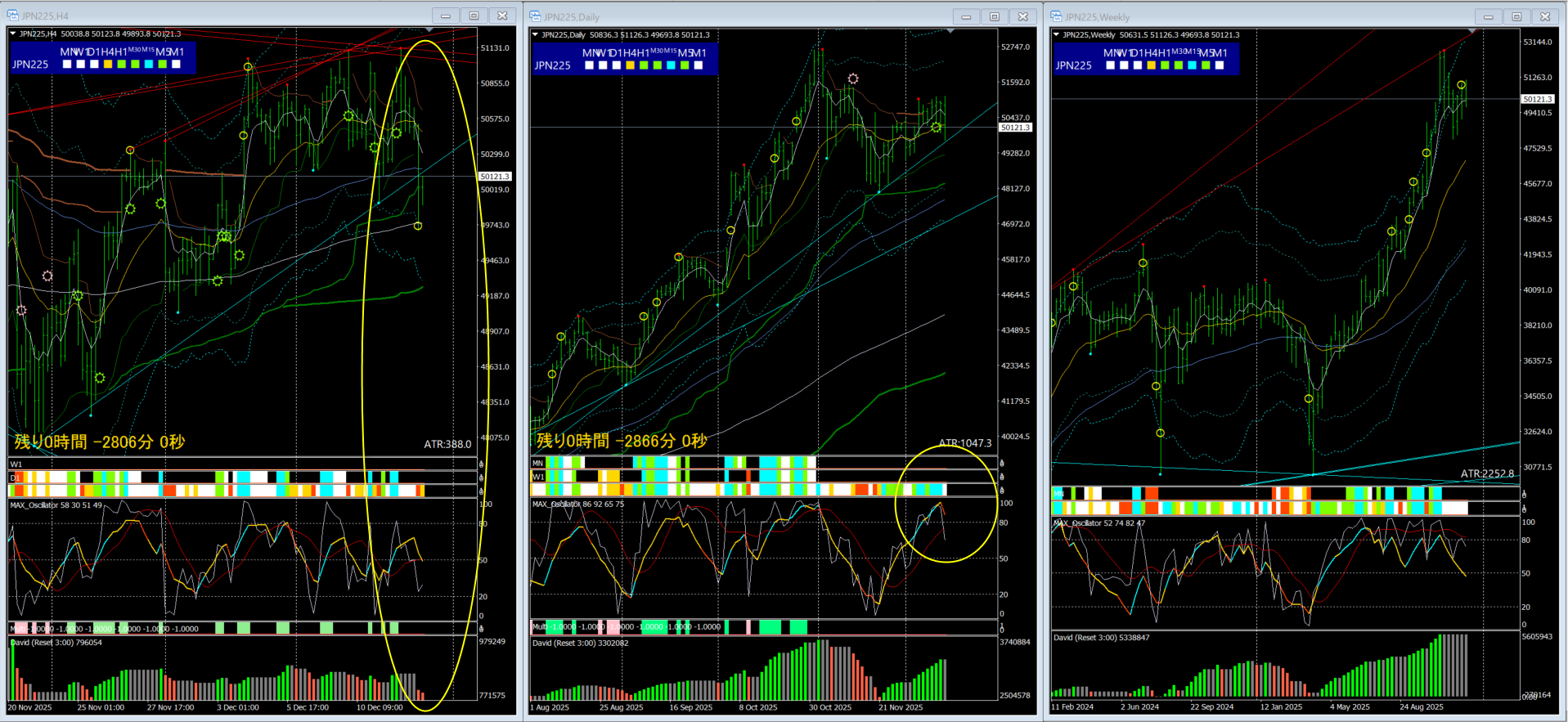Minimize the JPN225,H4 chart window
The image size is (1568, 722).
(445, 16)
